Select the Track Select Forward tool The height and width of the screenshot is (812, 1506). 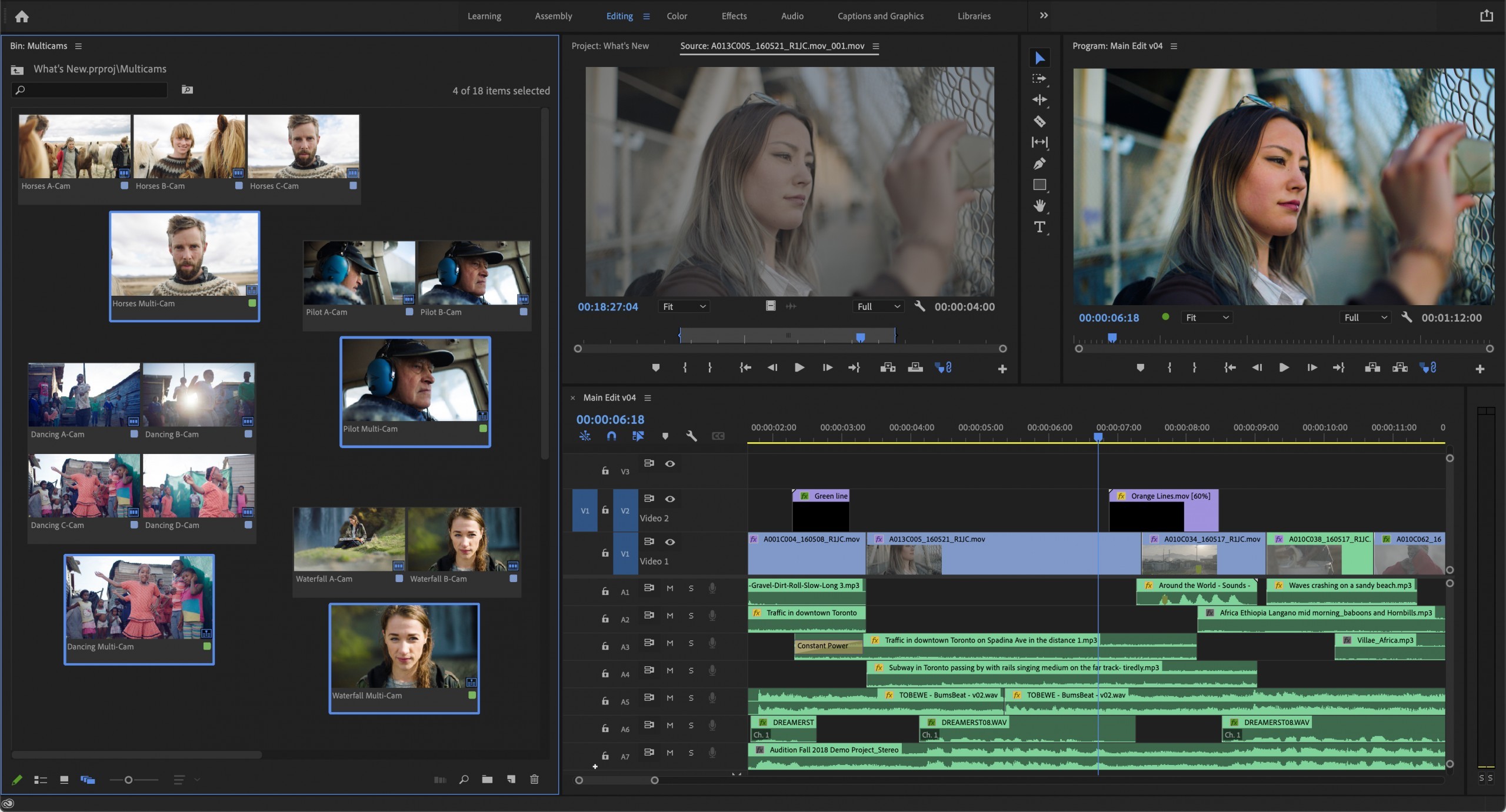point(1039,78)
